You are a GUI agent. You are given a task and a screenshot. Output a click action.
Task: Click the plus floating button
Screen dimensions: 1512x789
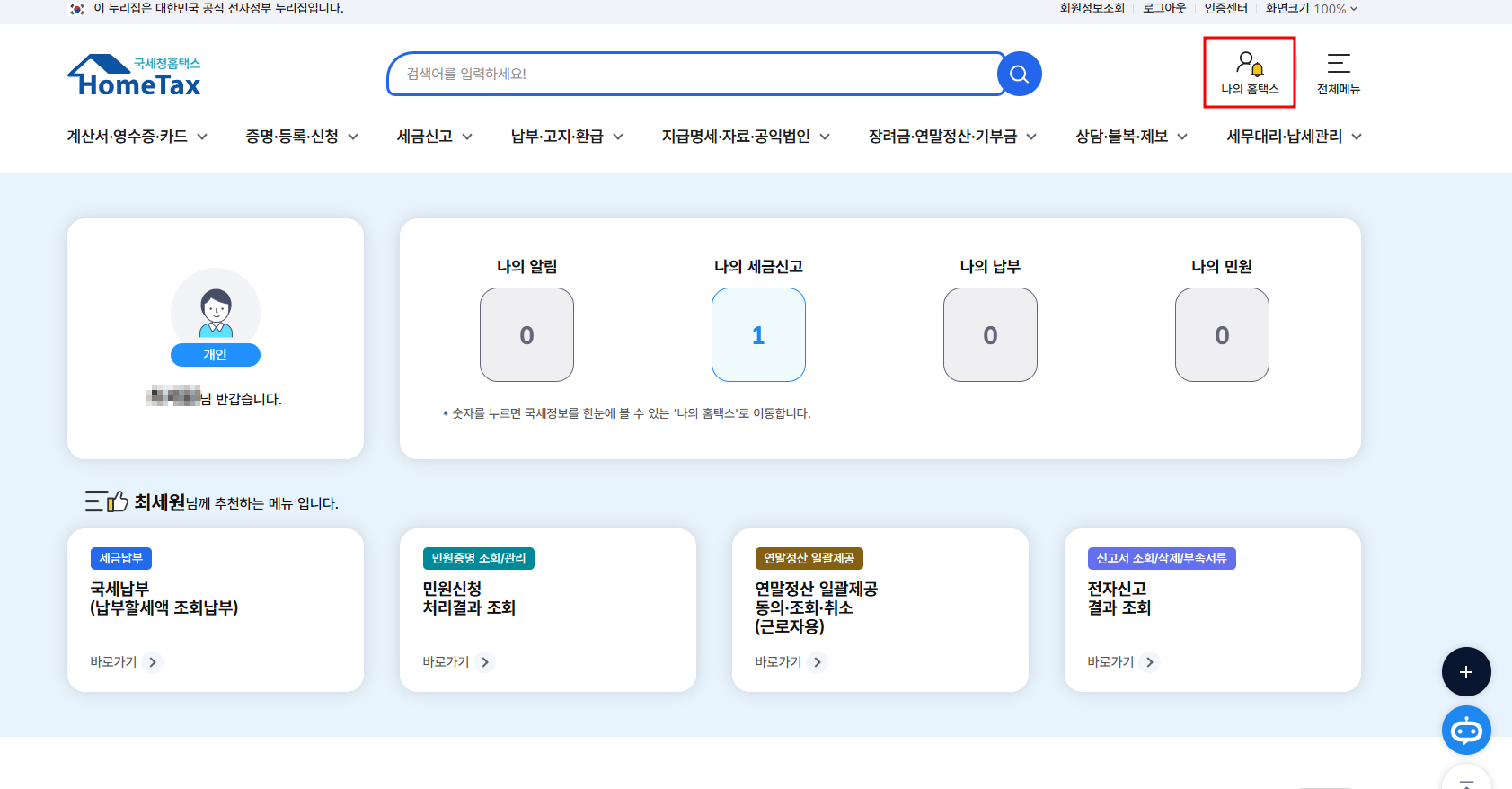tap(1466, 671)
